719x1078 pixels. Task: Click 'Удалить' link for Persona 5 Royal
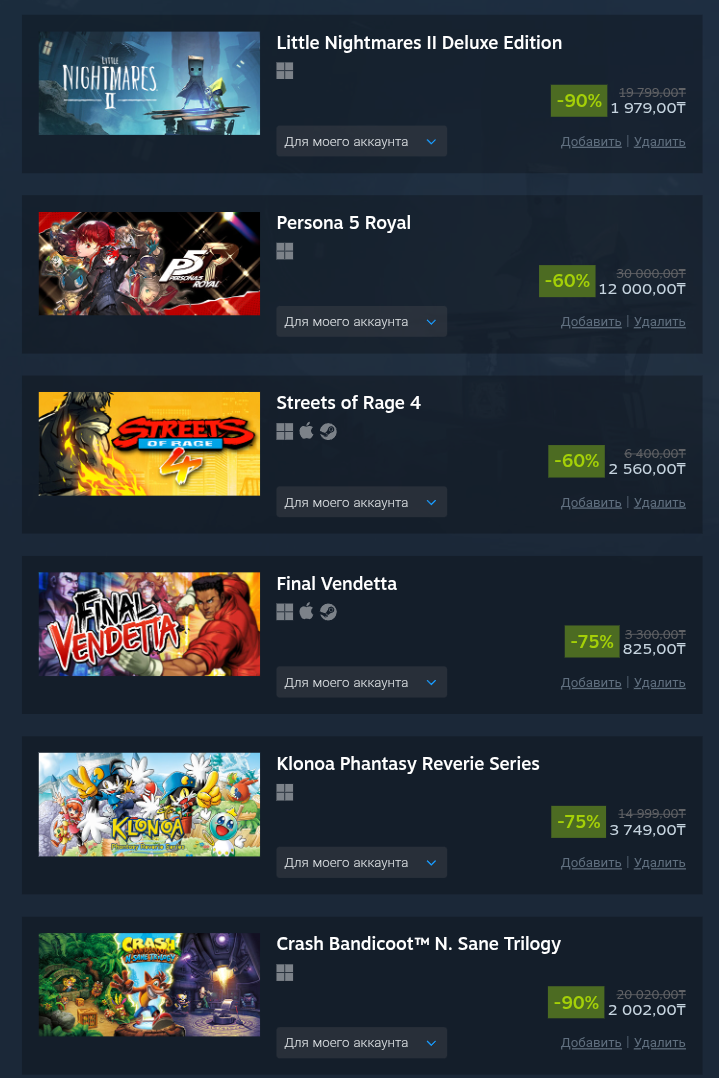(659, 322)
